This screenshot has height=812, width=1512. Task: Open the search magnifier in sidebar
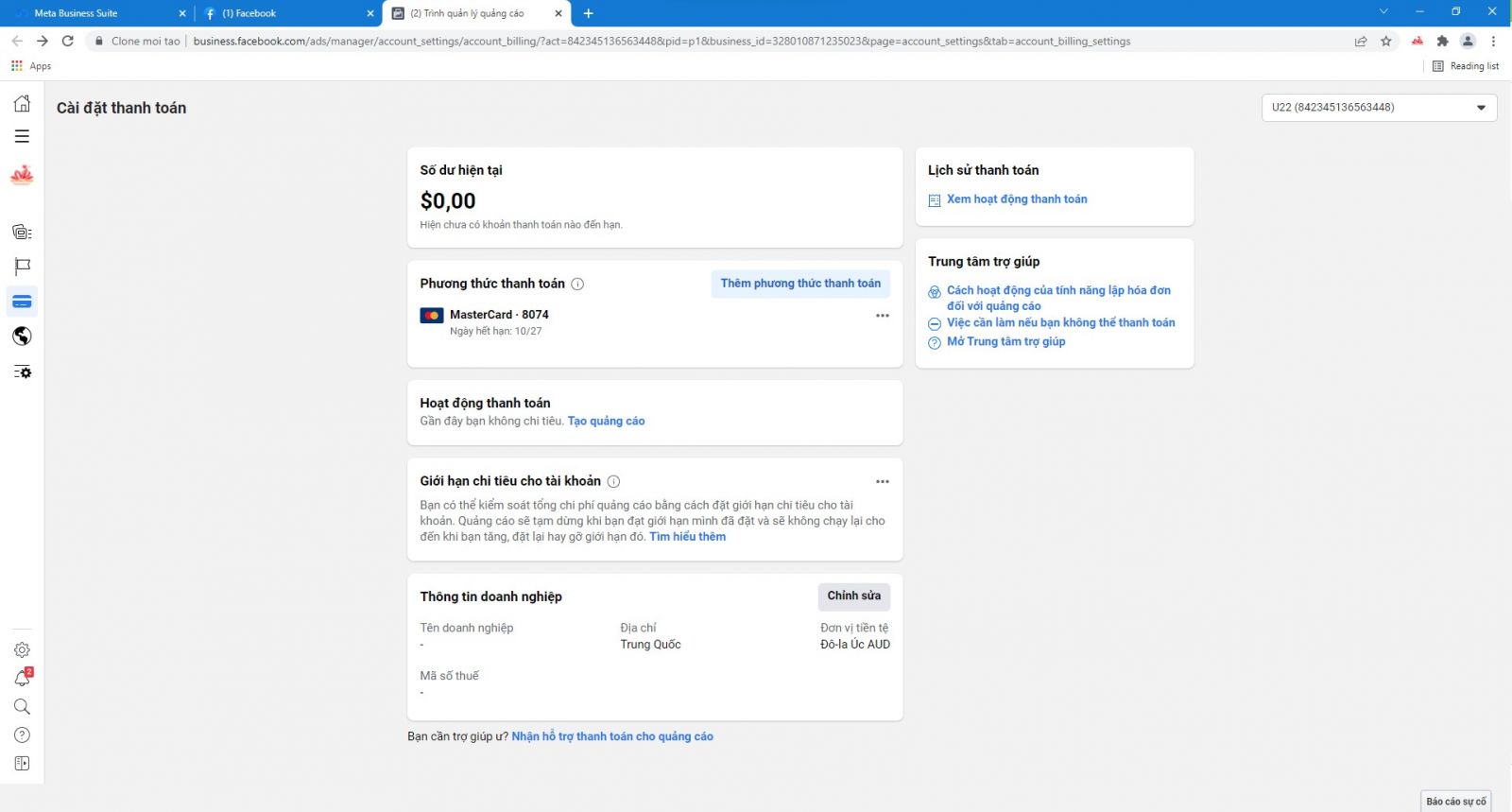22,706
